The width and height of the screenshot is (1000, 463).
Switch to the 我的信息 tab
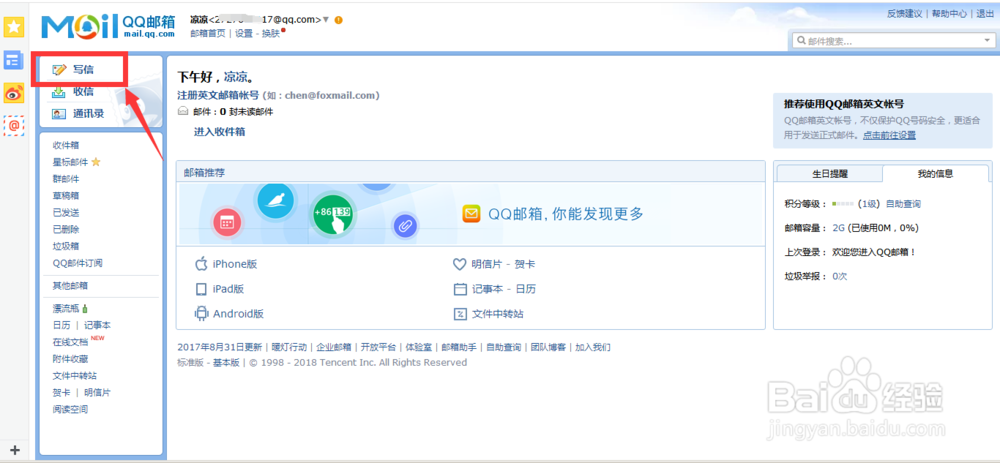pos(935,173)
